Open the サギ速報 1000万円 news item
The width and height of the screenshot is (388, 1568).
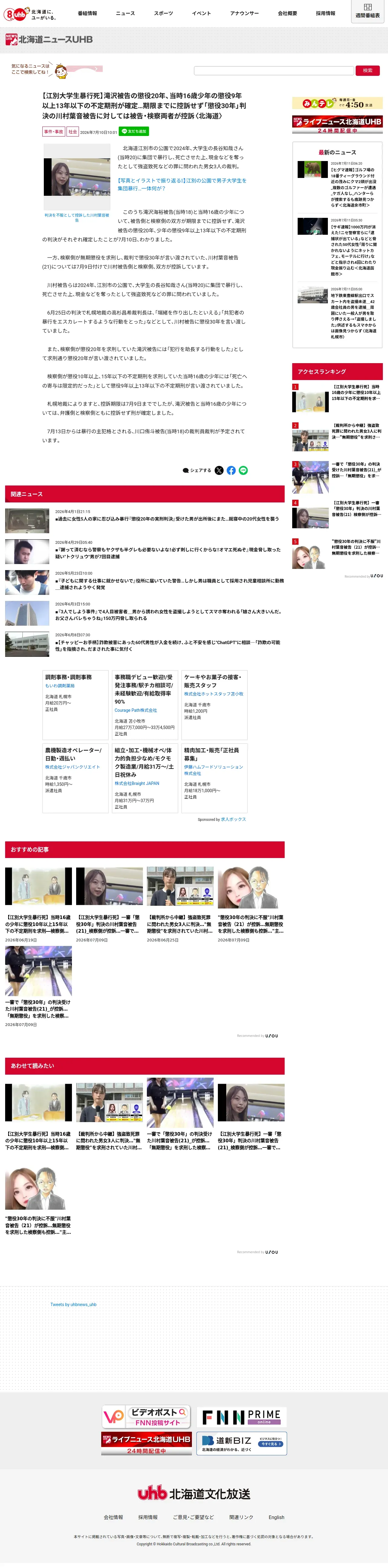338,247
